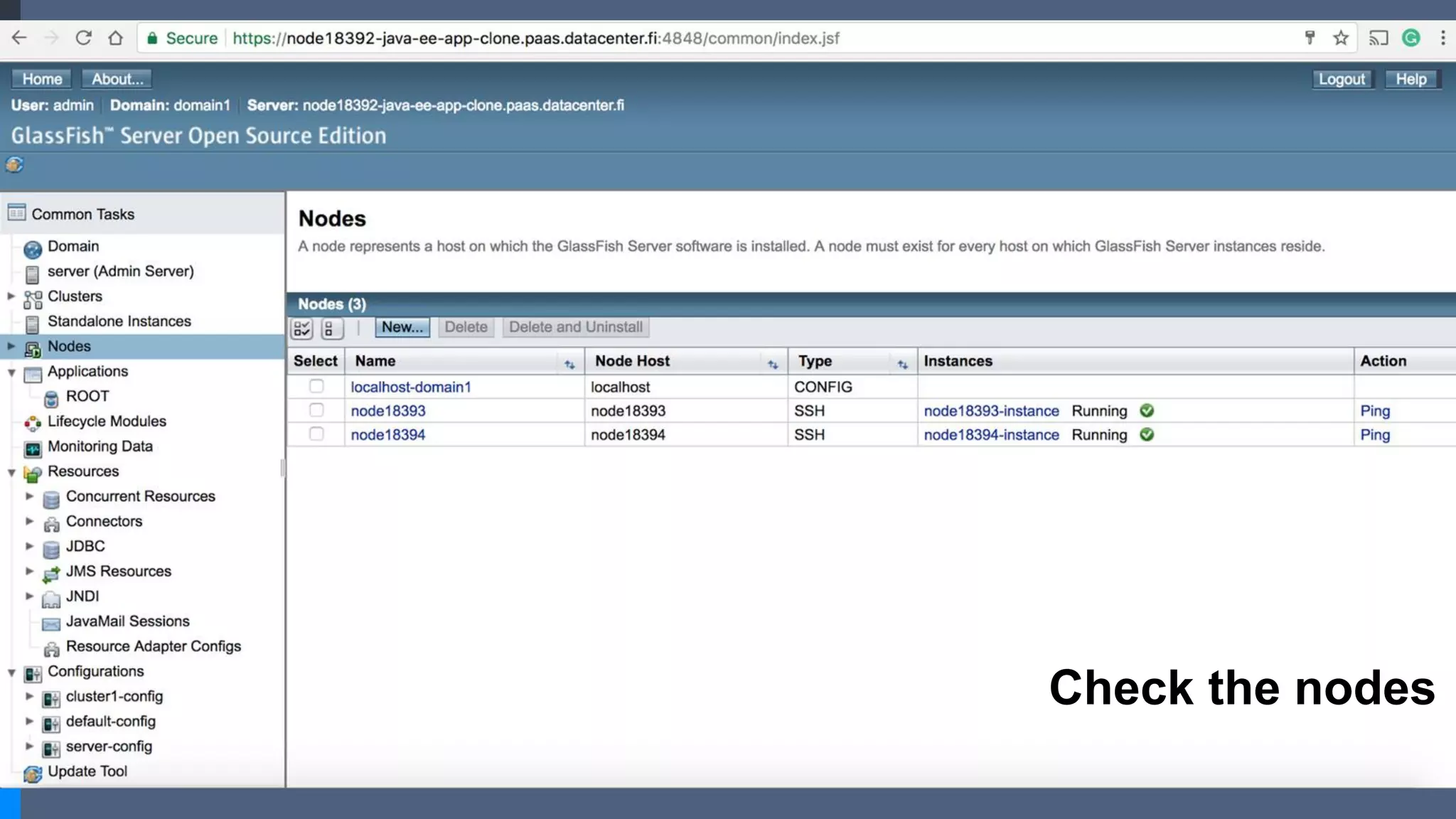The width and height of the screenshot is (1456, 819).
Task: Check the node18394 row checkbox
Action: click(316, 434)
